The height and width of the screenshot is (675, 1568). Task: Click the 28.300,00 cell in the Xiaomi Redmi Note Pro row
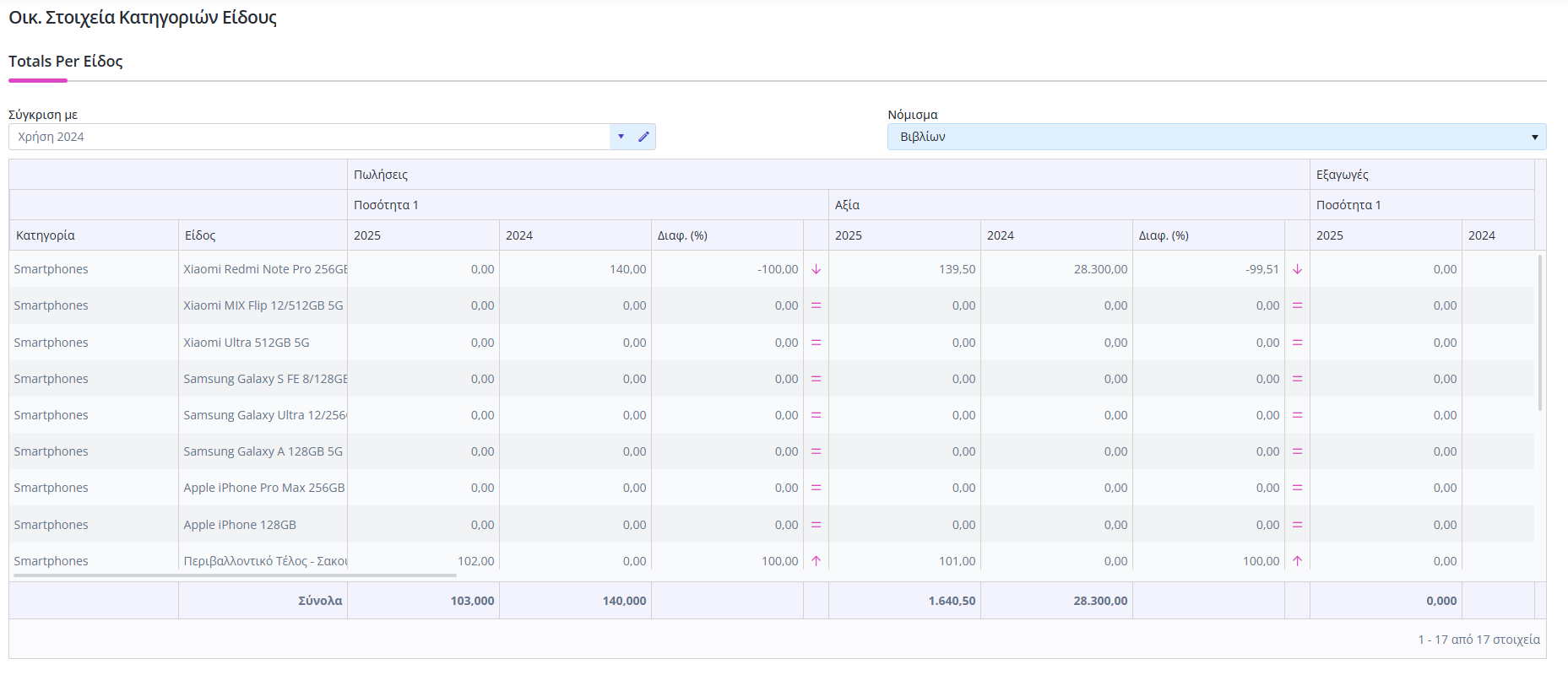pos(1056,269)
